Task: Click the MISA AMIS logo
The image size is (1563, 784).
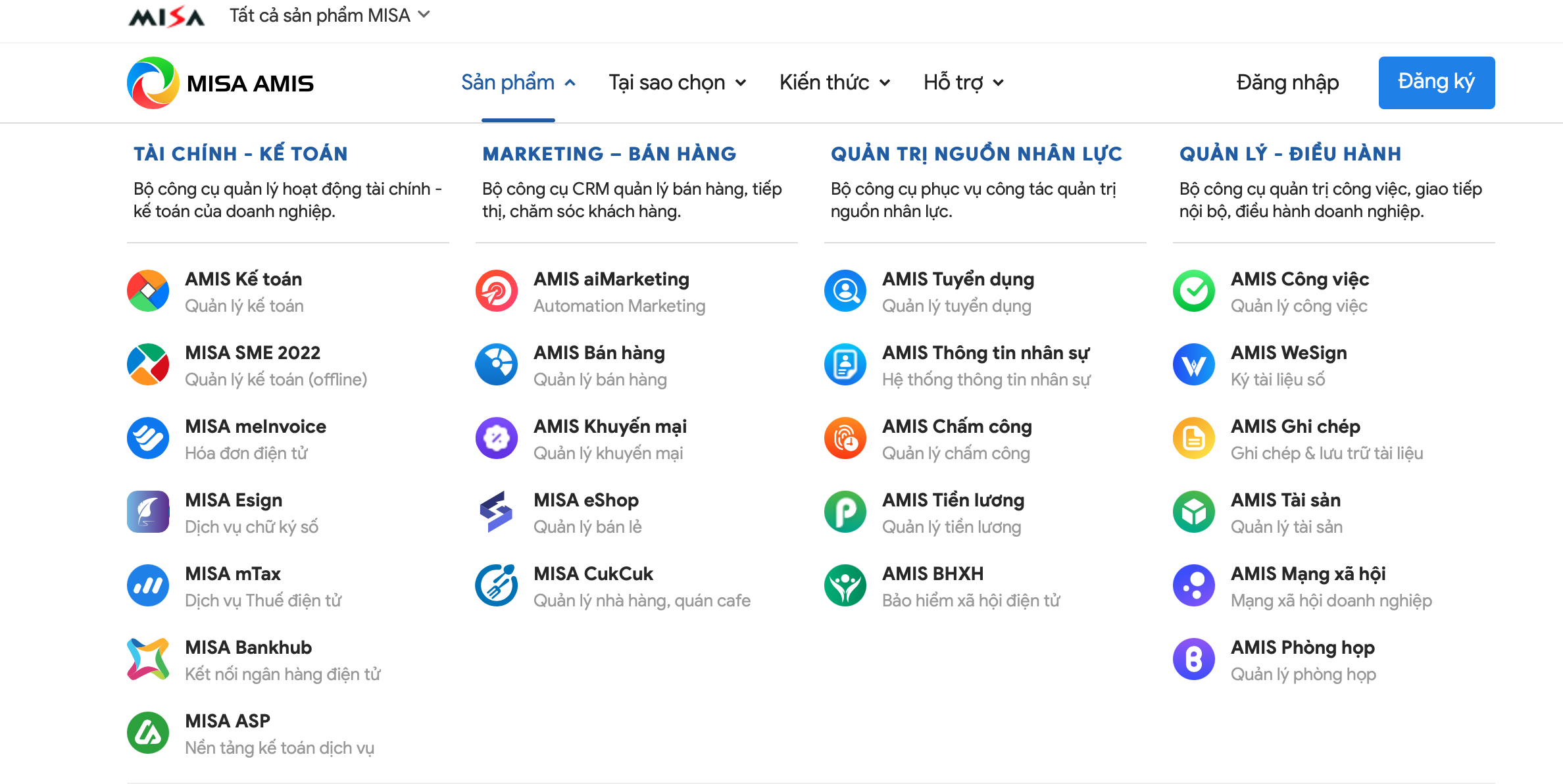Action: (220, 83)
